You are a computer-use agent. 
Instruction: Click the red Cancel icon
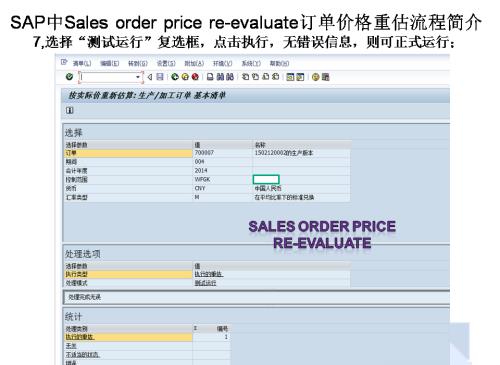(x=195, y=77)
